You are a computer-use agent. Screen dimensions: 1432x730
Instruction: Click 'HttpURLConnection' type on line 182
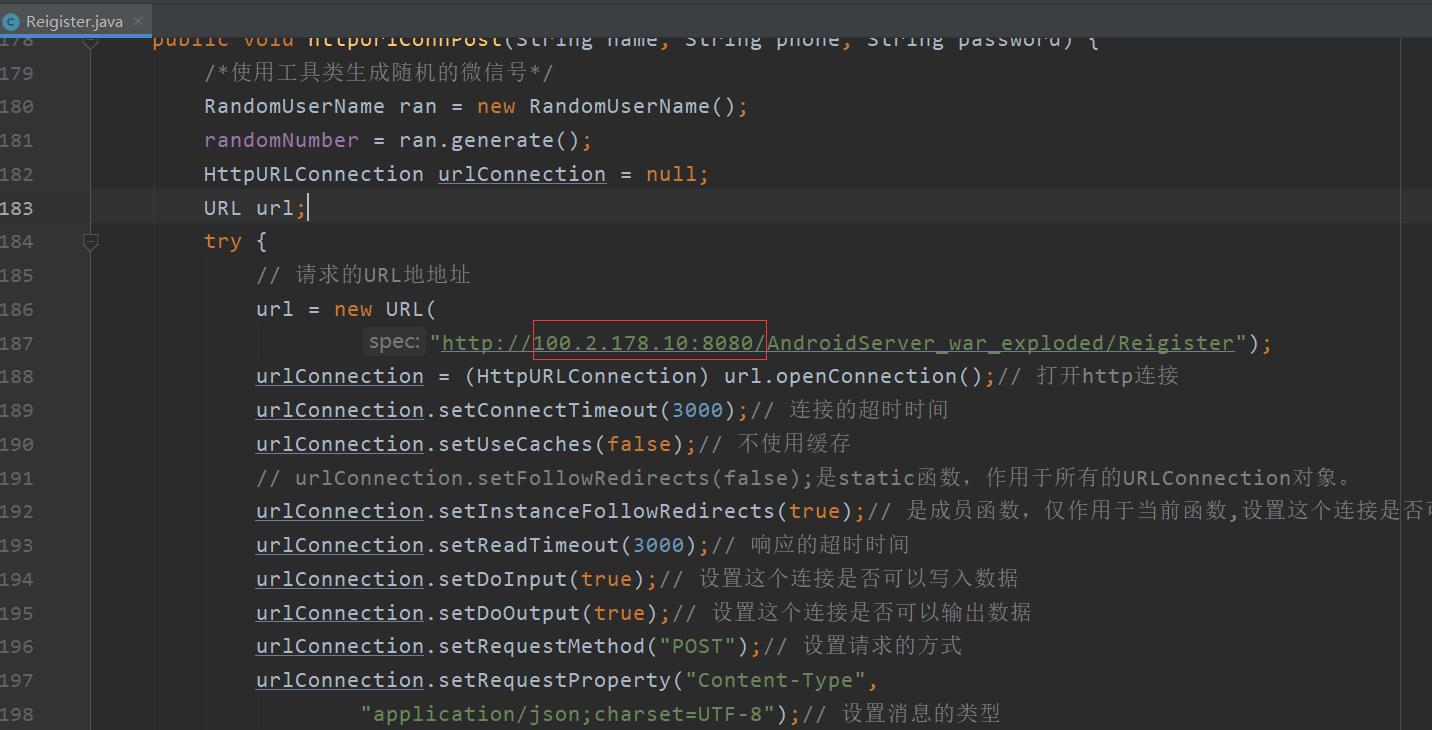pyautogui.click(x=314, y=174)
